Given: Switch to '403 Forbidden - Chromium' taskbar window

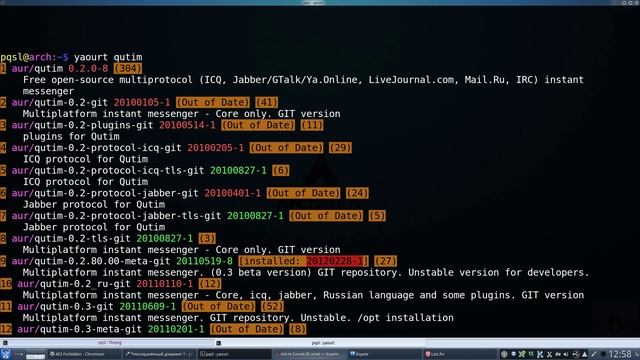Looking at the screenshot, I should pos(84,354).
